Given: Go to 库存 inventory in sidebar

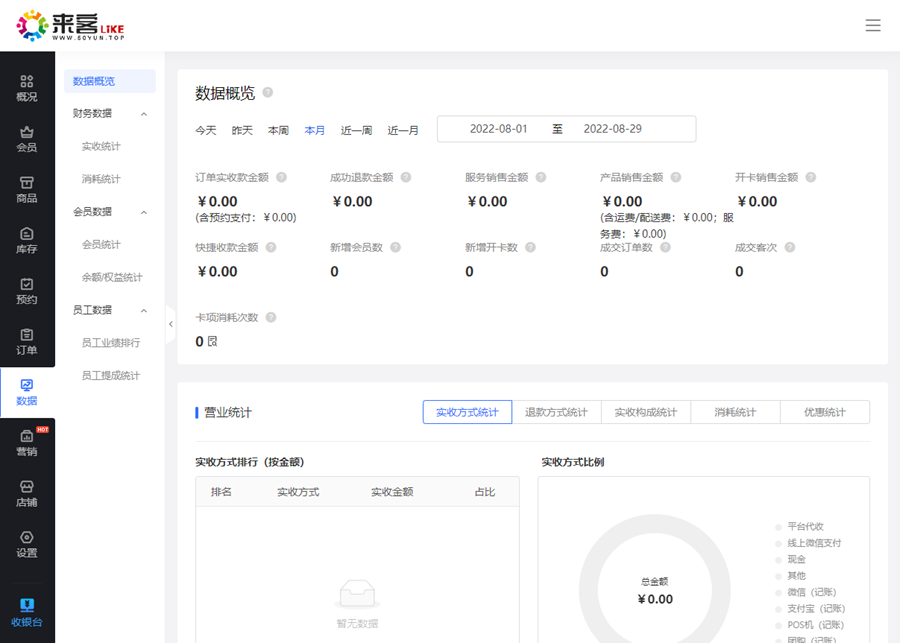Looking at the screenshot, I should click(x=27, y=240).
